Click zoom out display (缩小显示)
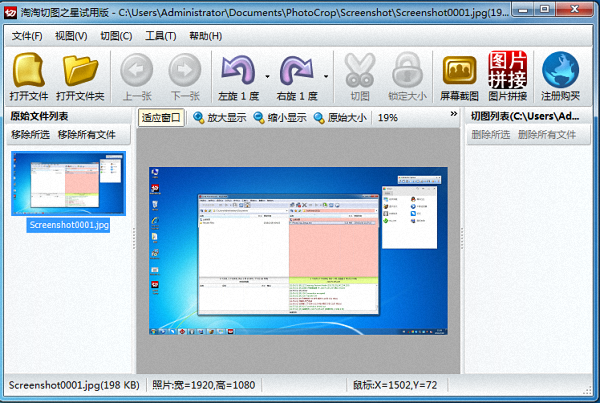600x403 pixels. [280, 117]
